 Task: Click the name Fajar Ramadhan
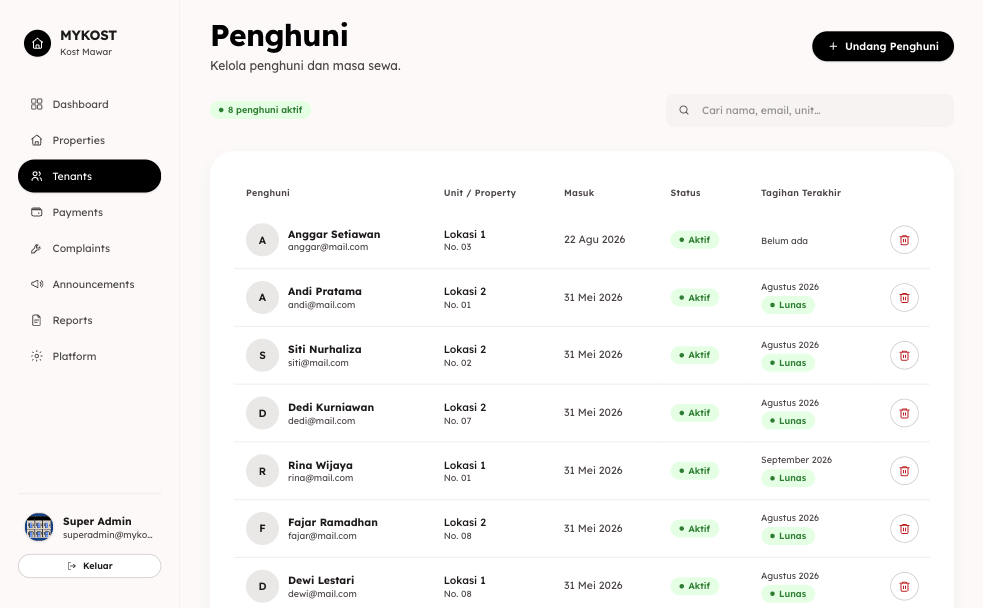(333, 522)
